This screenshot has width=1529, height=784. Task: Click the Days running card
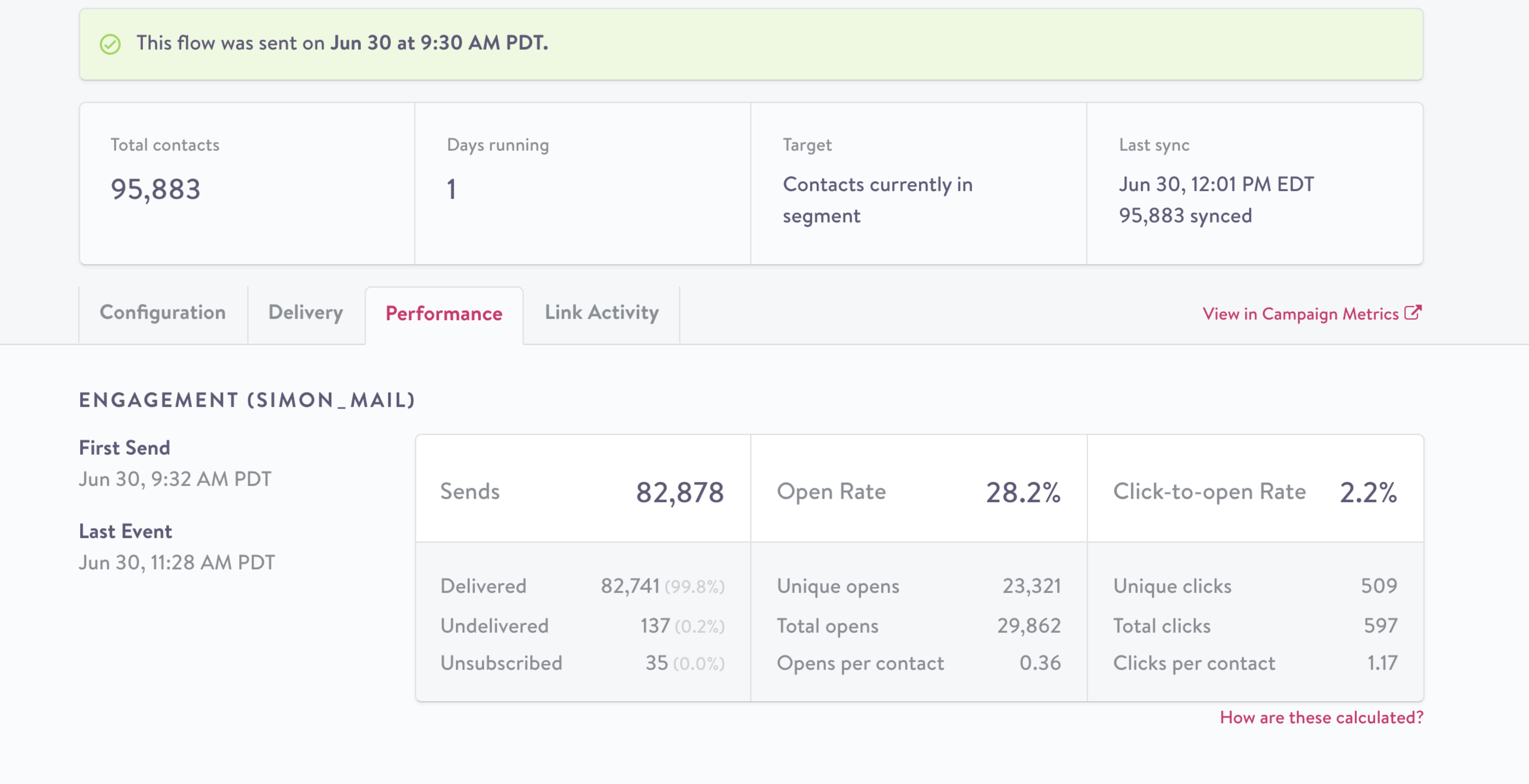pyautogui.click(x=582, y=183)
